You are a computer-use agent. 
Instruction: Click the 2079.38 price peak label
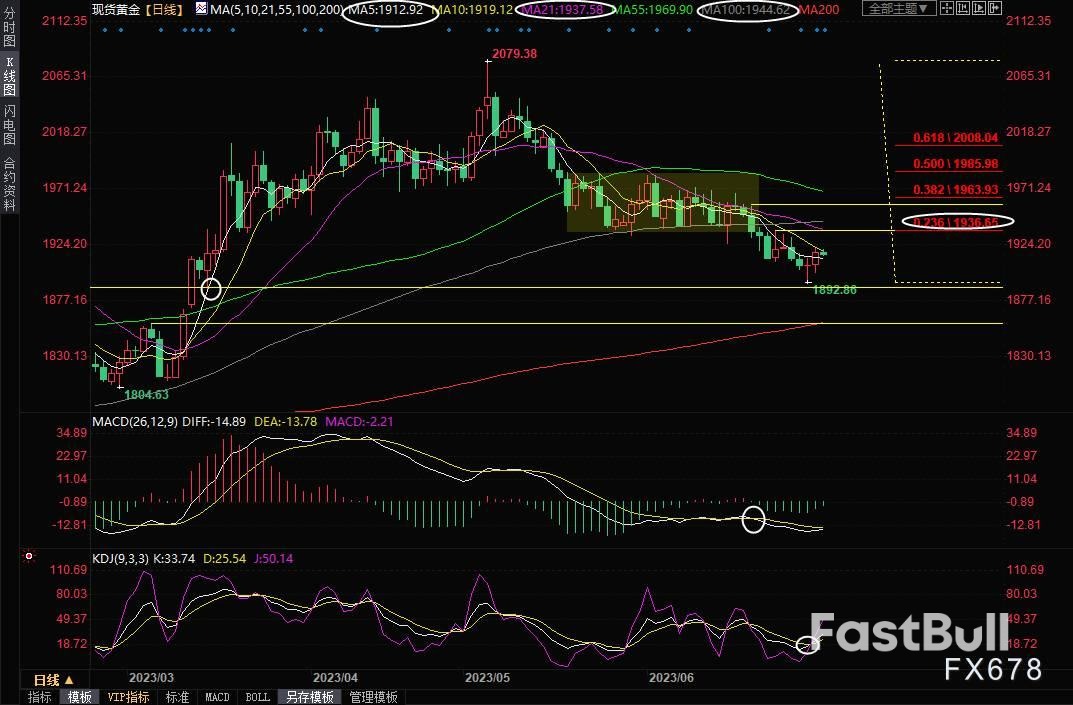pyautogui.click(x=514, y=52)
